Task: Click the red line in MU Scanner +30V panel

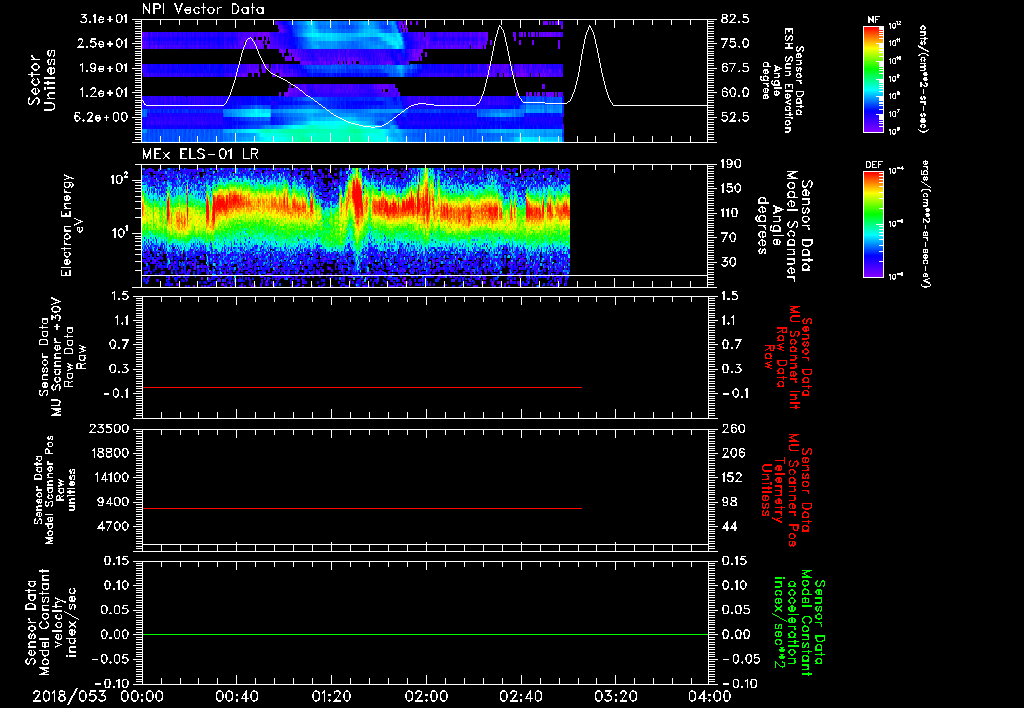Action: click(361, 388)
